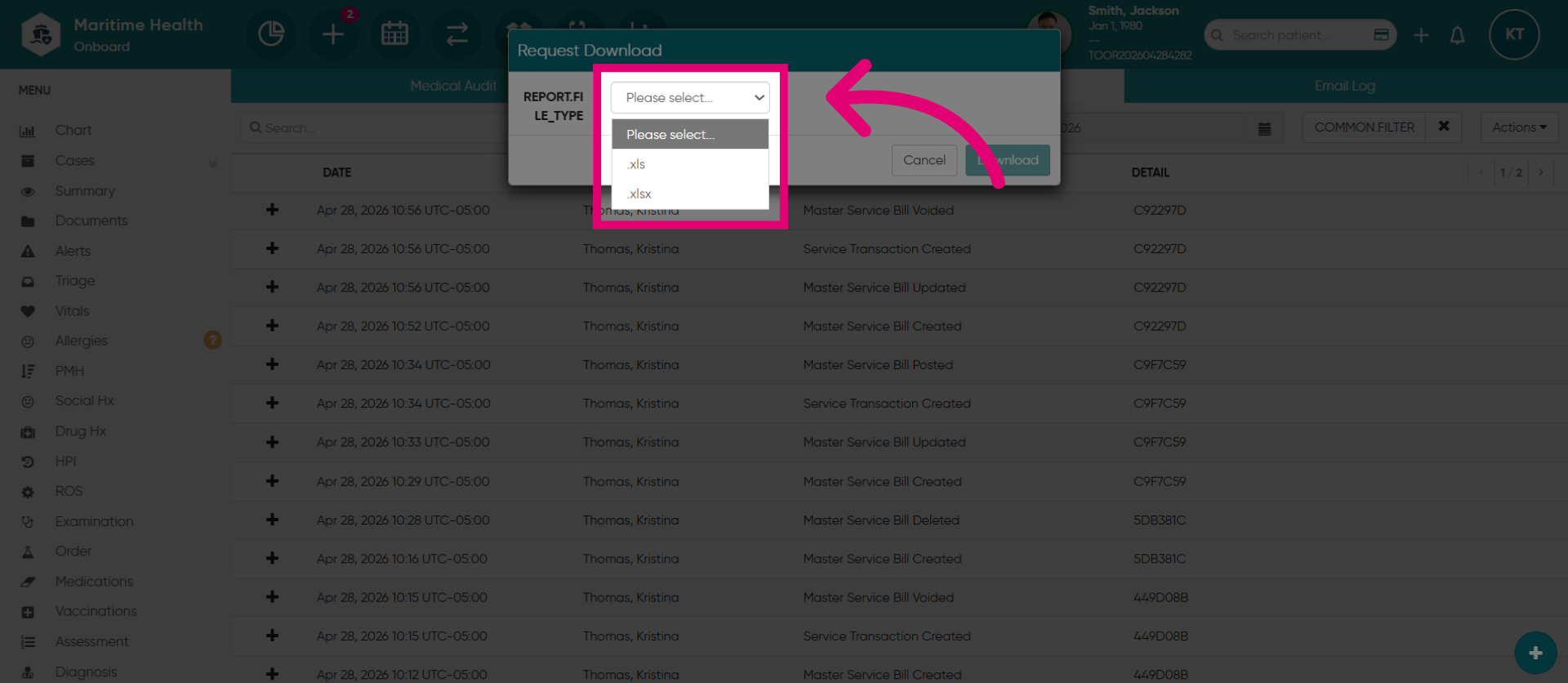Open Order in the sidebar
Screen dimensions: 1568x683
(73, 551)
